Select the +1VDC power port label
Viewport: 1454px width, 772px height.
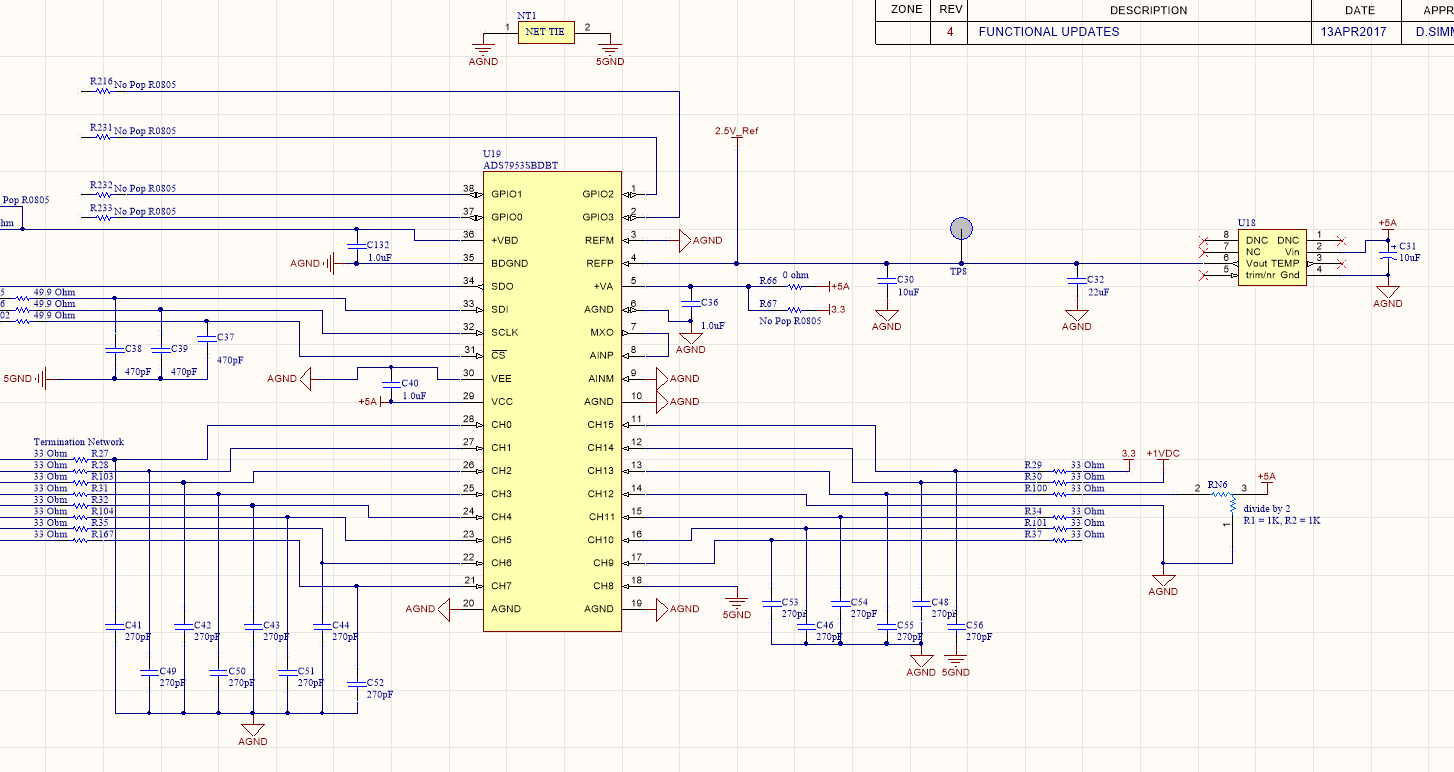pyautogui.click(x=1163, y=453)
